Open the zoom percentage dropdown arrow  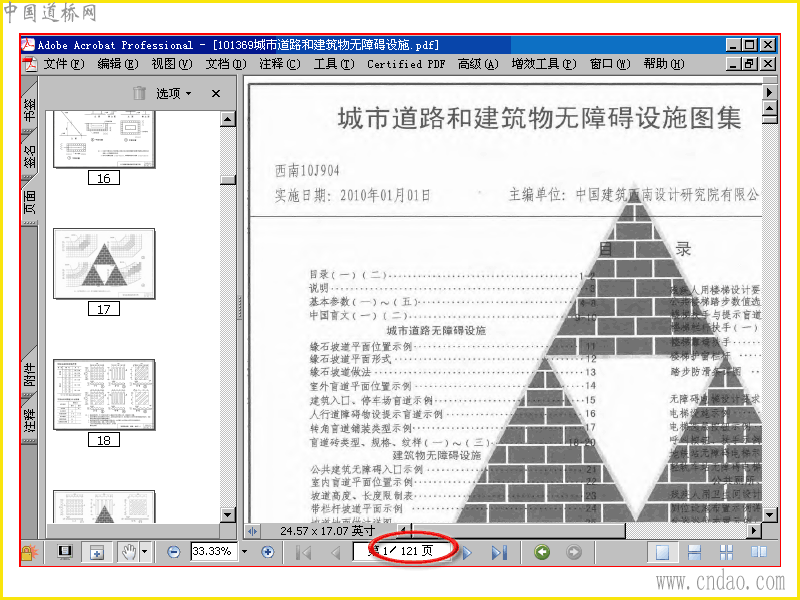(x=244, y=552)
